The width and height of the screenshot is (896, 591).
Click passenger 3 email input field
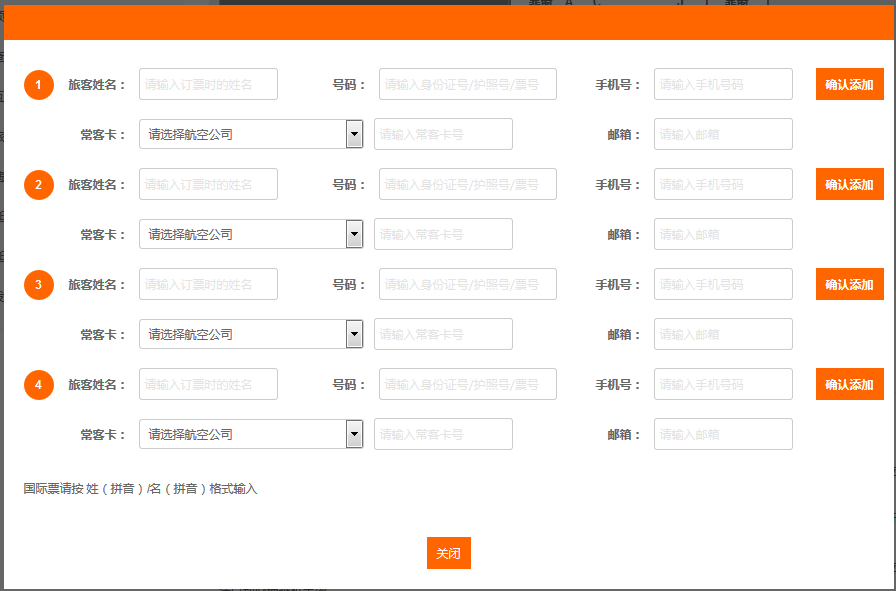click(723, 334)
